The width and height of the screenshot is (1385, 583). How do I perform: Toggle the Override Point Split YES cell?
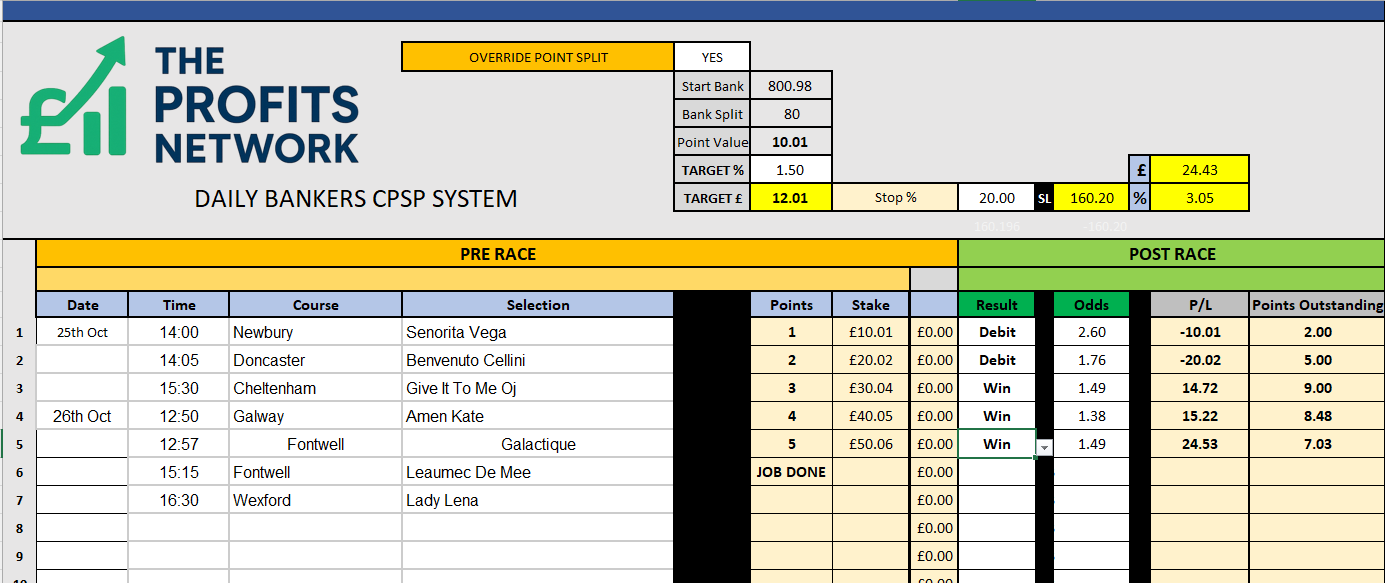pyautogui.click(x=711, y=57)
